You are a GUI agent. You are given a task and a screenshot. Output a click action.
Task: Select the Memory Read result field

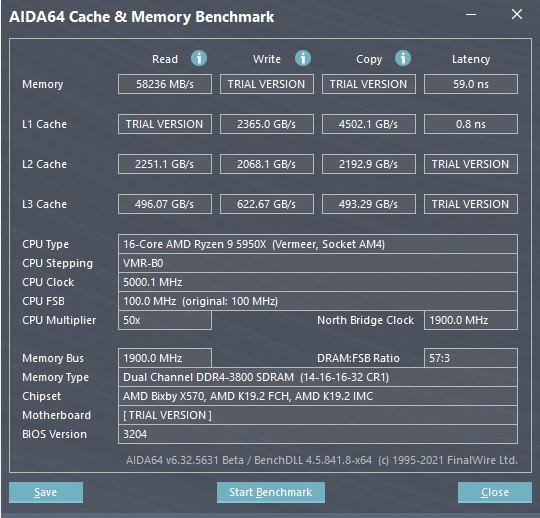[x=165, y=84]
